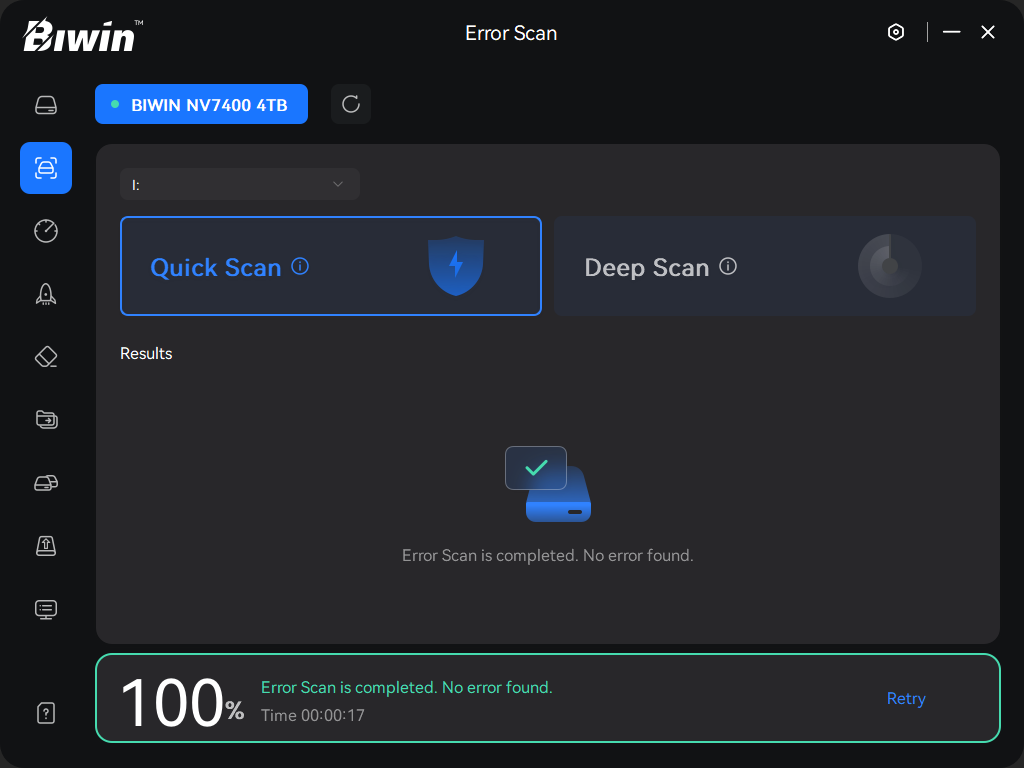Show info tooltip next to Deep Scan
1024x768 pixels.
pos(728,266)
